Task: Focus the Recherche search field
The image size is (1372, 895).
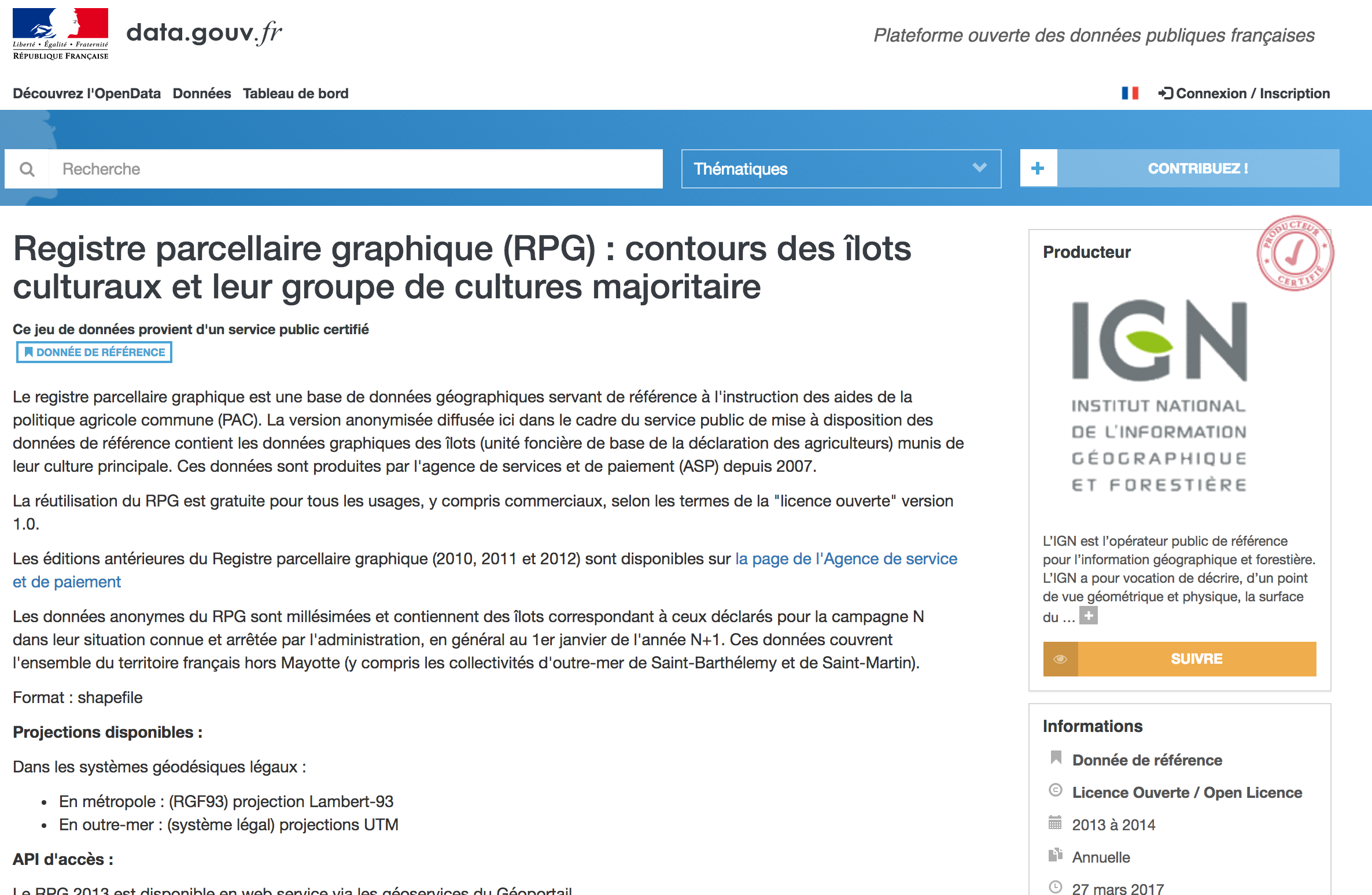Action: click(x=355, y=169)
